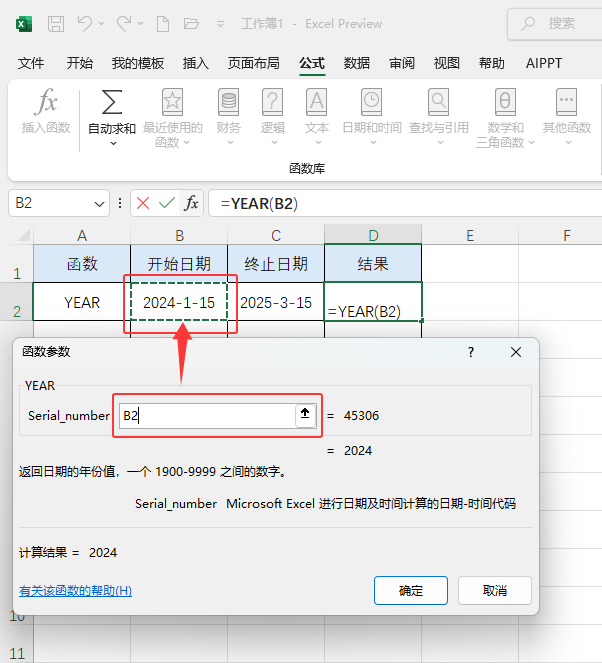Open the 财务 functions icon

point(229,102)
